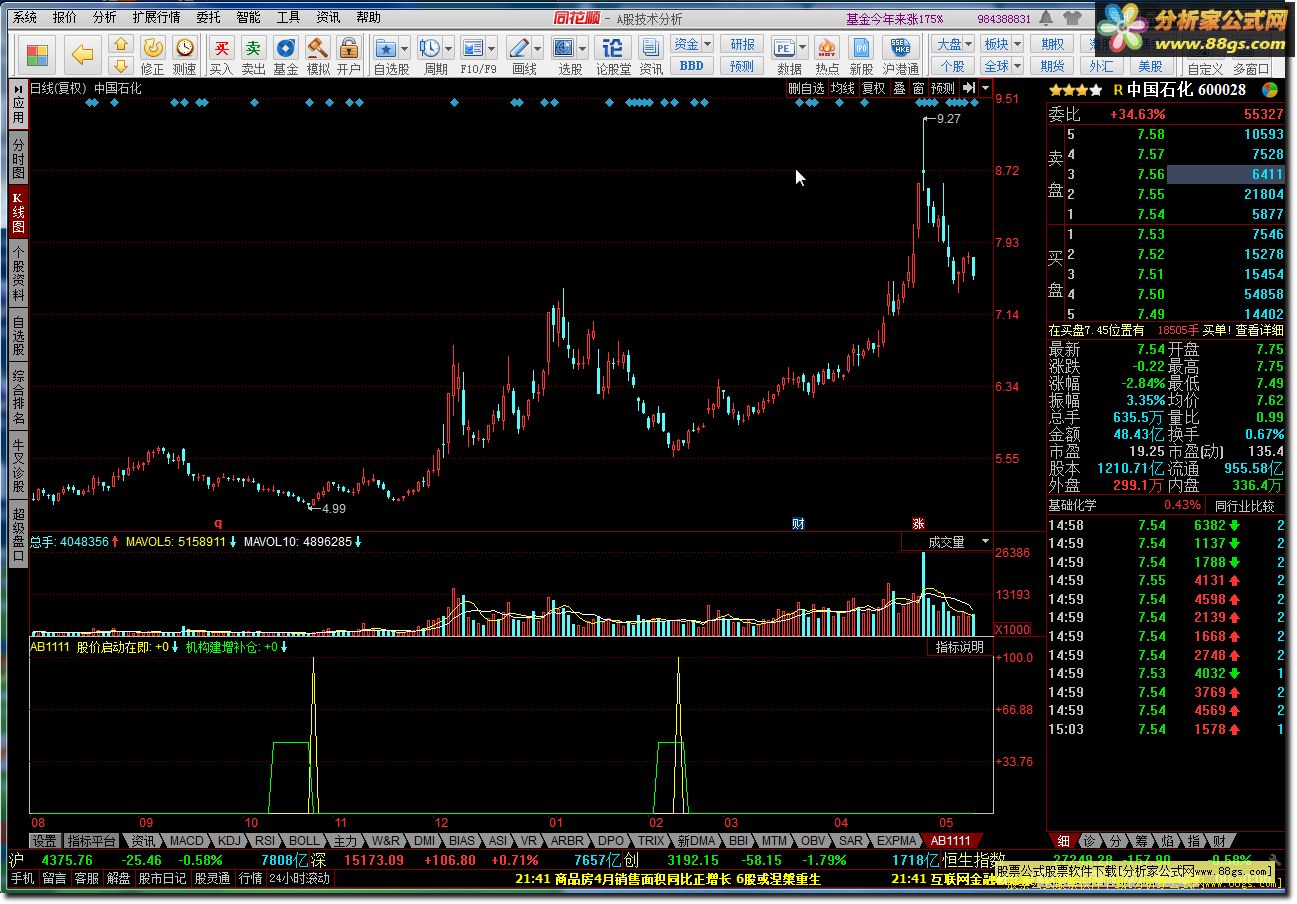This screenshot has width=1297, height=904.
Task: Open the 全球 global dropdown
Action: [x=1002, y=66]
